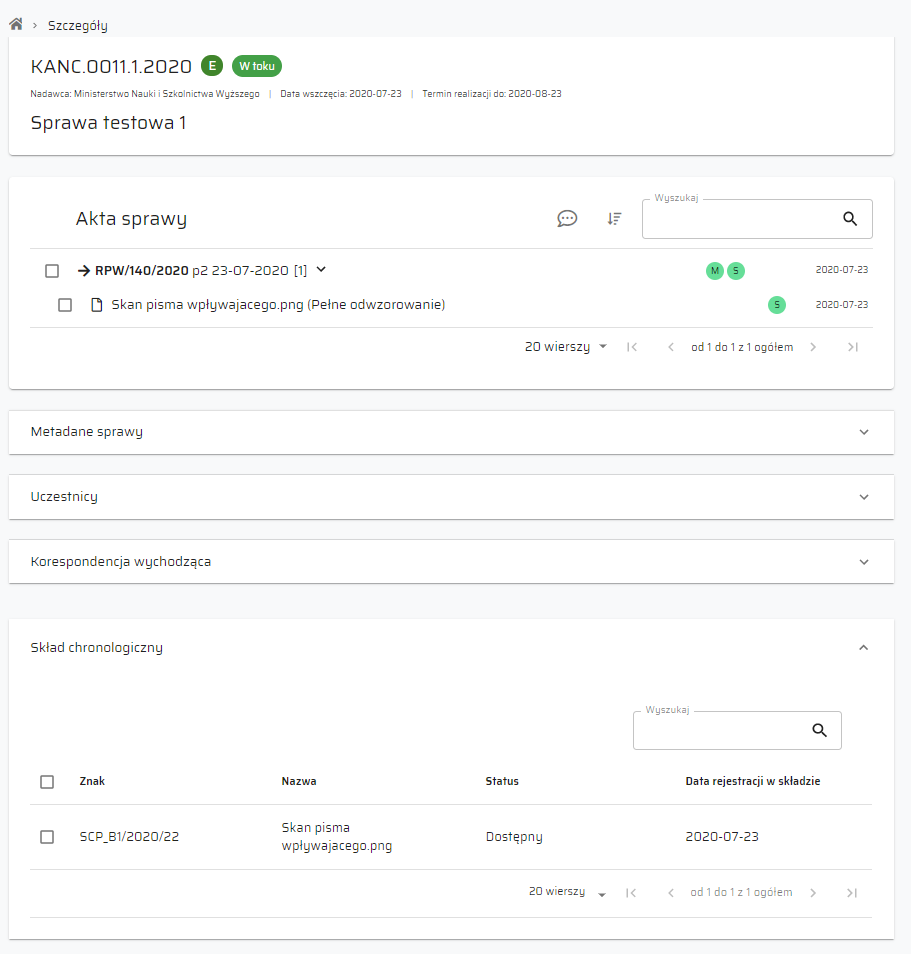
Task: Expand the Metadane sprawy section
Action: click(x=864, y=432)
